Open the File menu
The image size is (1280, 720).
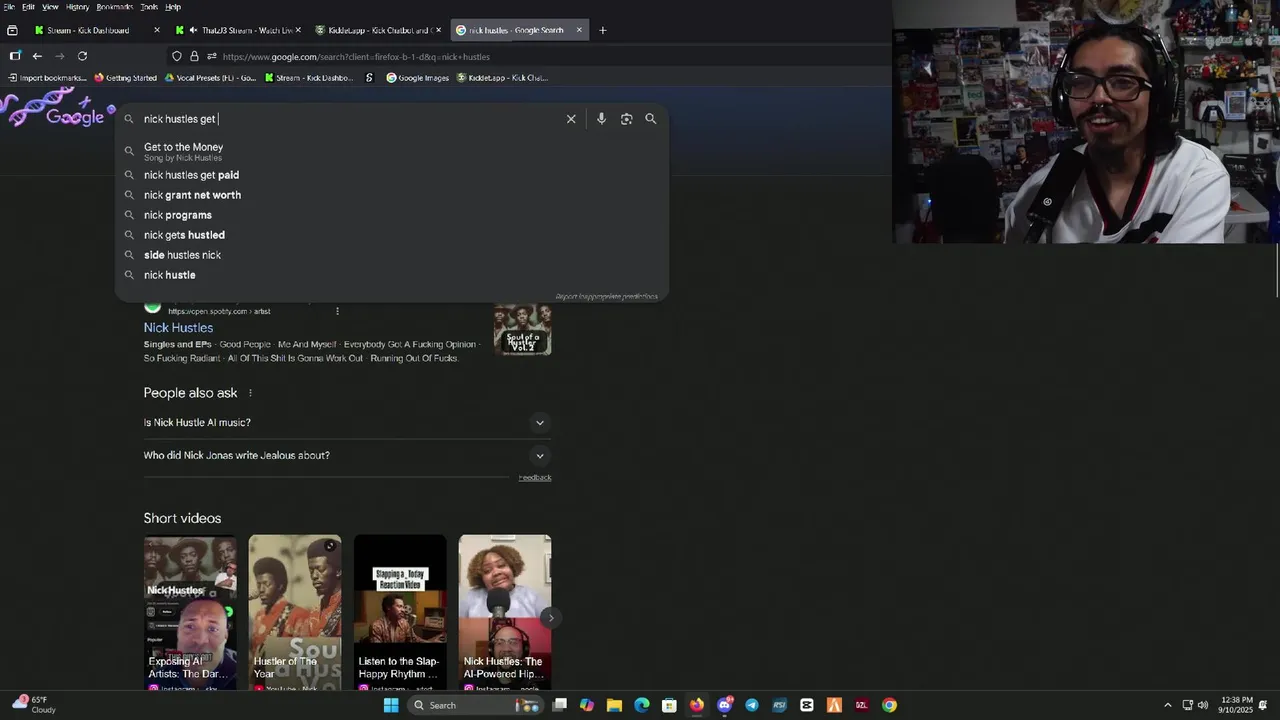point(9,7)
